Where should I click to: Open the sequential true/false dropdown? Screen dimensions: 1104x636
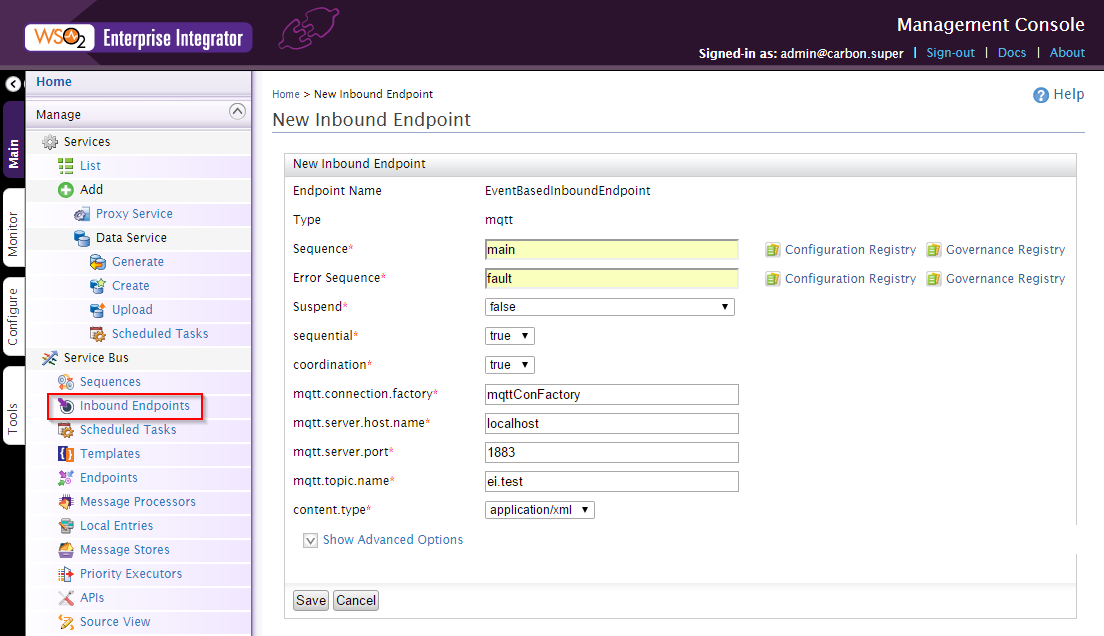(x=510, y=336)
